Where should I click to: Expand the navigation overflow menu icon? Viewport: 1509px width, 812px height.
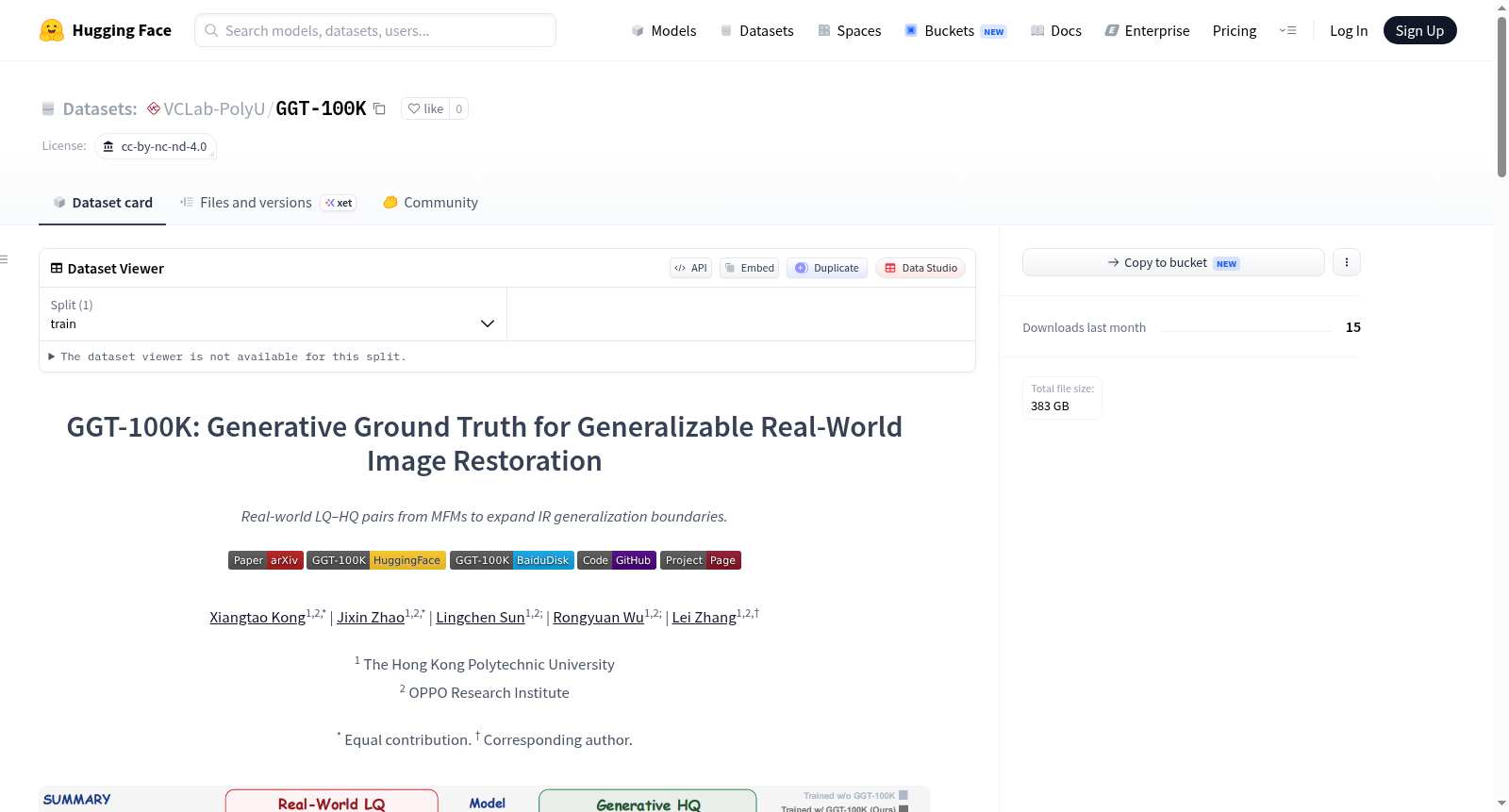tap(1287, 30)
